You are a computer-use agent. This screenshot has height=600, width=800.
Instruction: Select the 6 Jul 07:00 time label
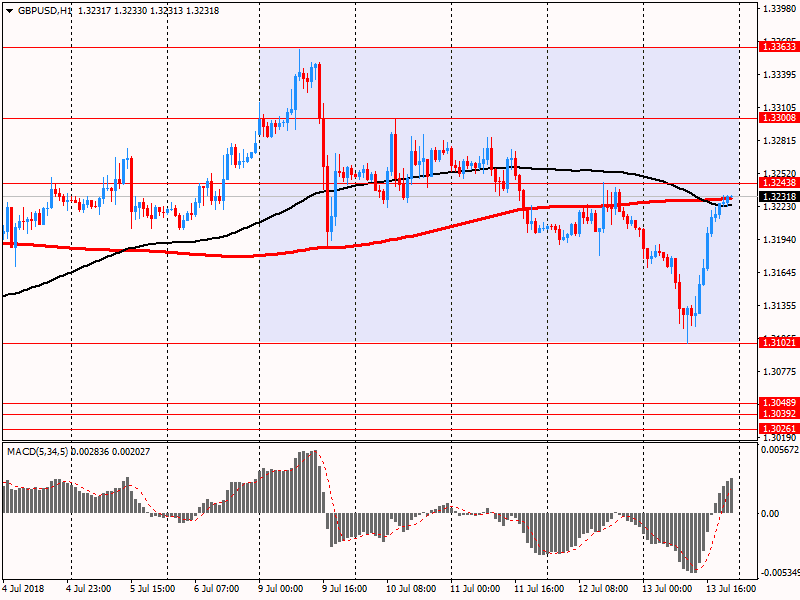coord(216,589)
